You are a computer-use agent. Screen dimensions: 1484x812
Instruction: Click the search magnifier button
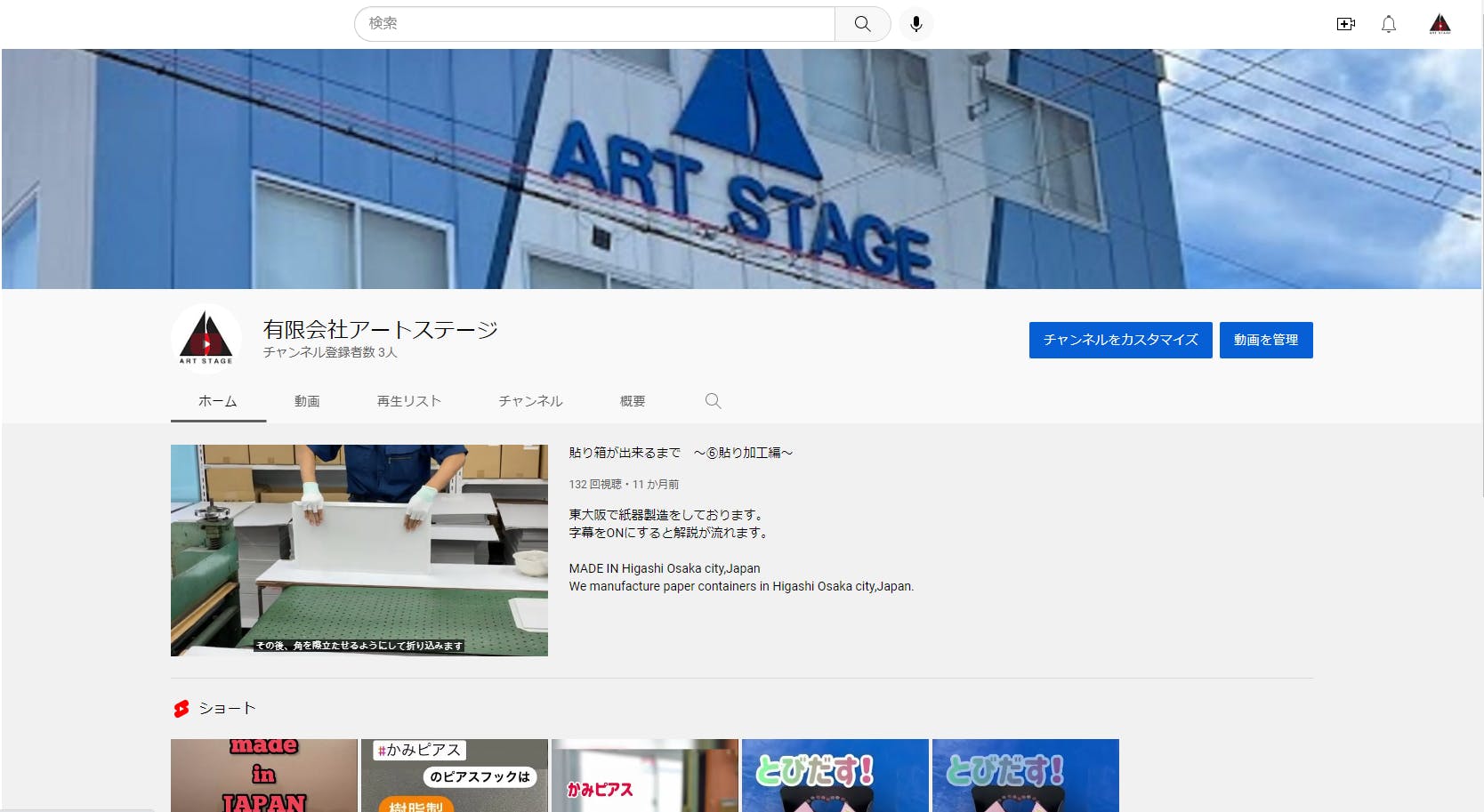pyautogui.click(x=862, y=24)
